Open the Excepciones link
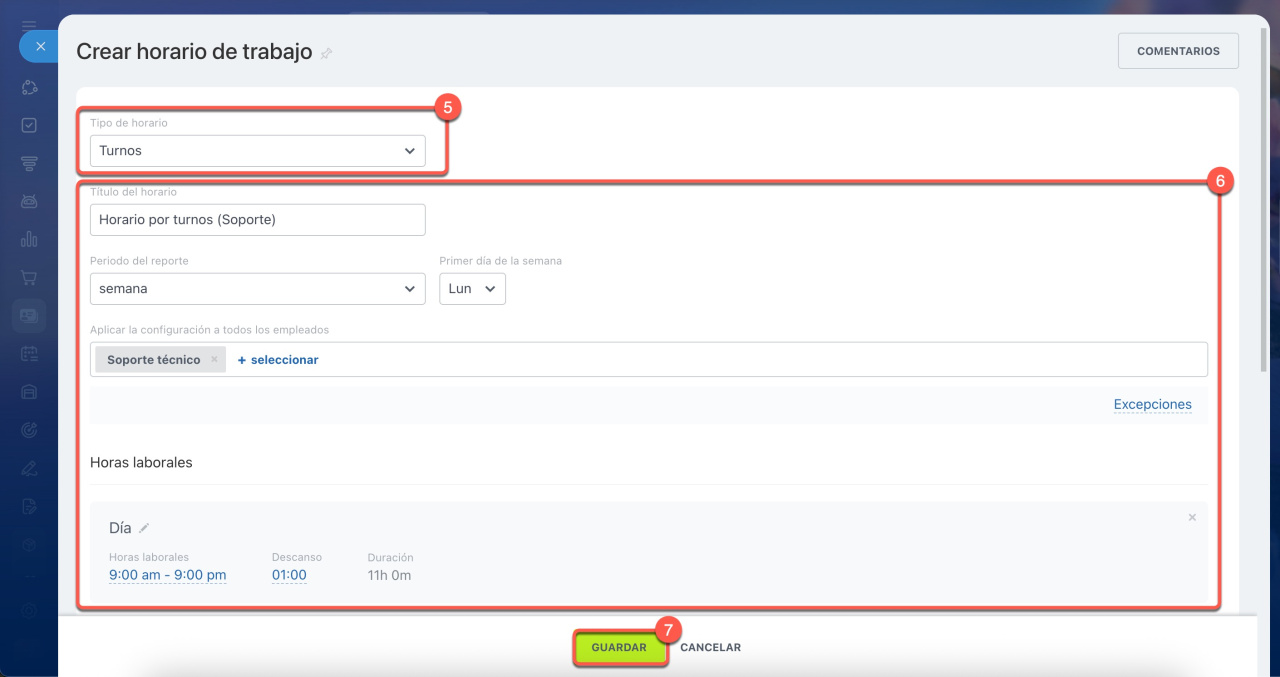 pos(1152,405)
